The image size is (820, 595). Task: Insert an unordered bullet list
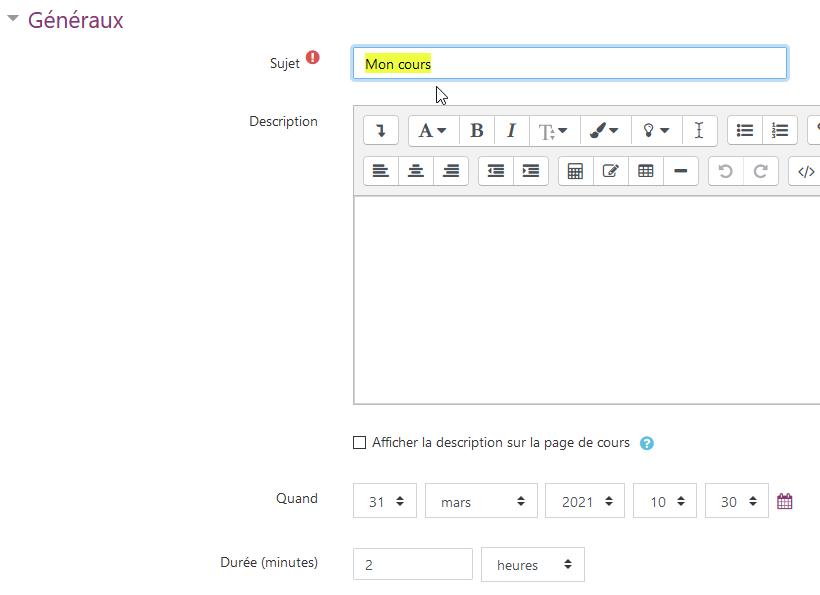tap(745, 131)
